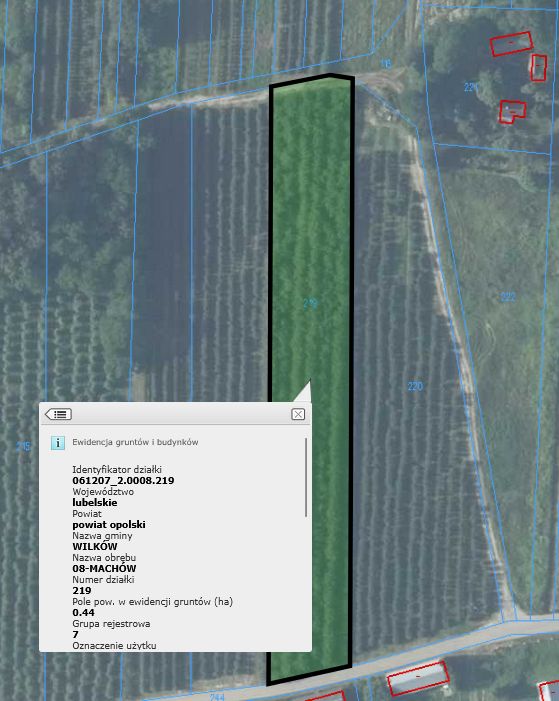Image resolution: width=559 pixels, height=701 pixels.
Task: Click the back-to-list icon in popup header
Action: click(x=58, y=414)
